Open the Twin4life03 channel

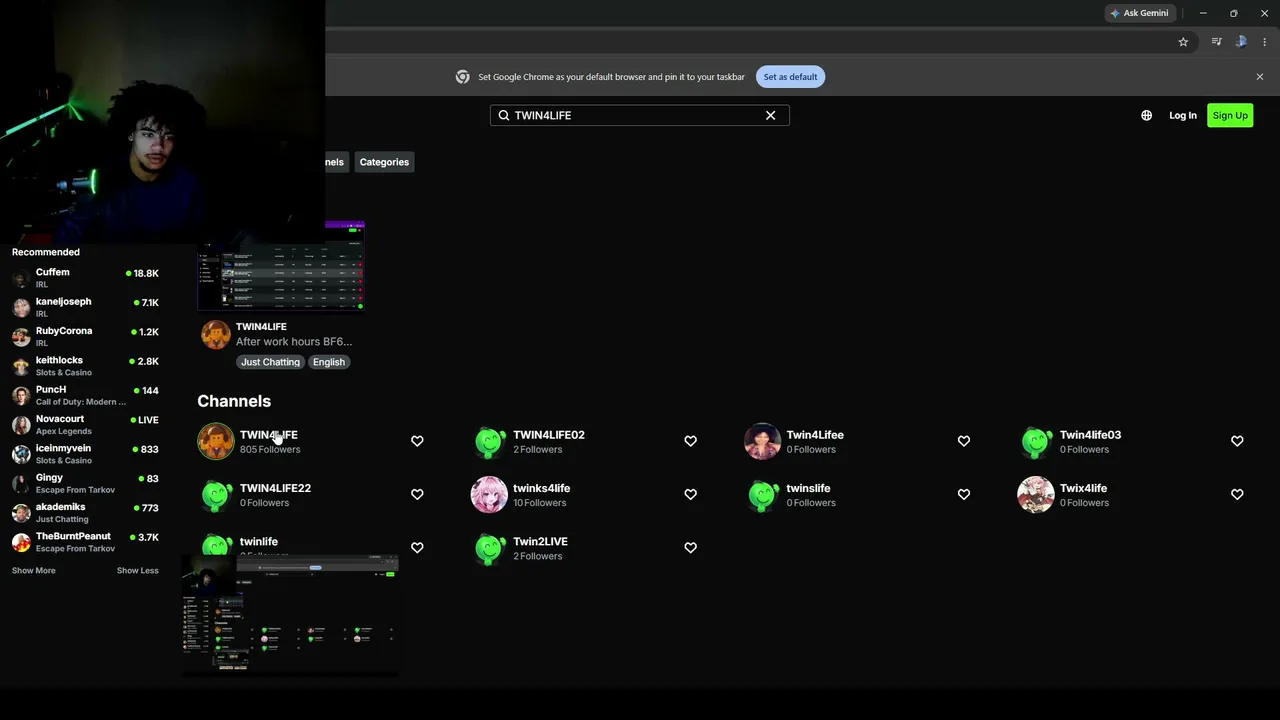(1090, 435)
